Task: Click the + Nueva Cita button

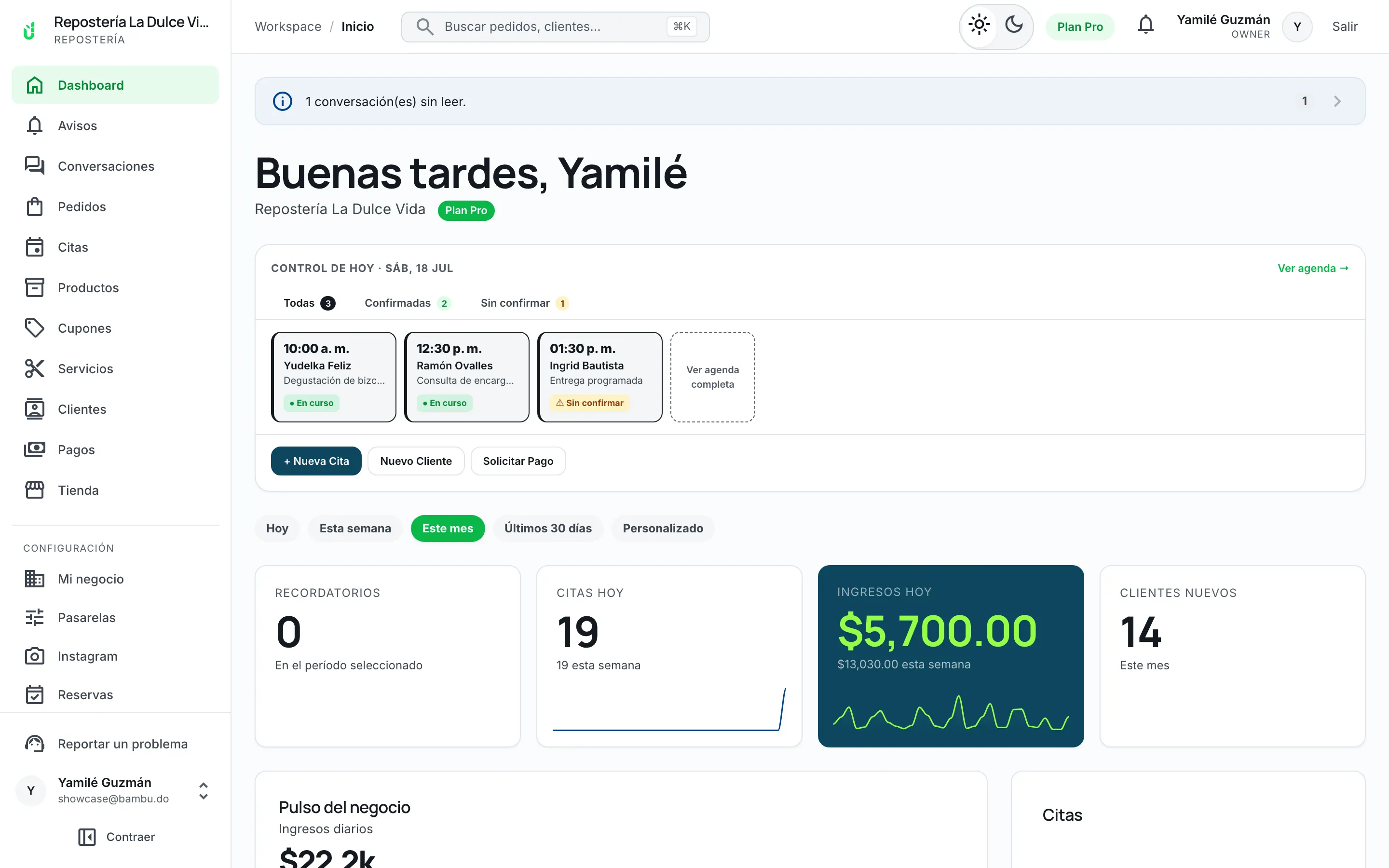Action: [x=316, y=461]
